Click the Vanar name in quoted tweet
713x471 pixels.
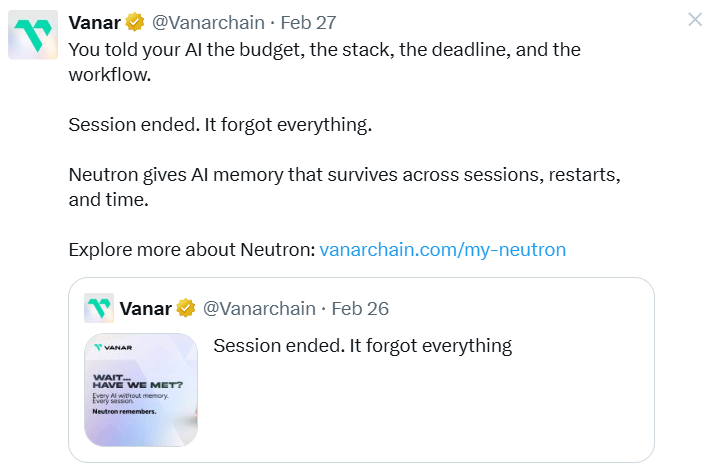click(x=145, y=308)
